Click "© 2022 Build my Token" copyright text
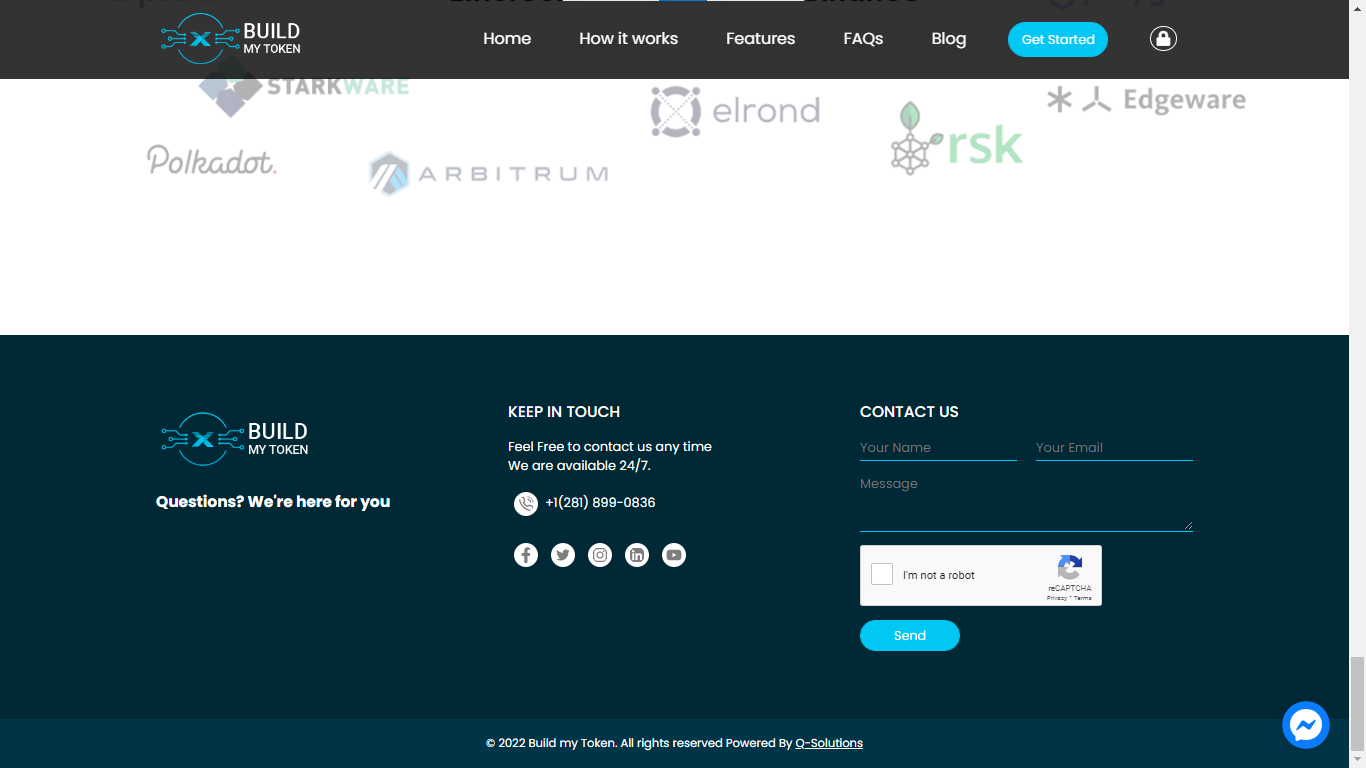 551,743
